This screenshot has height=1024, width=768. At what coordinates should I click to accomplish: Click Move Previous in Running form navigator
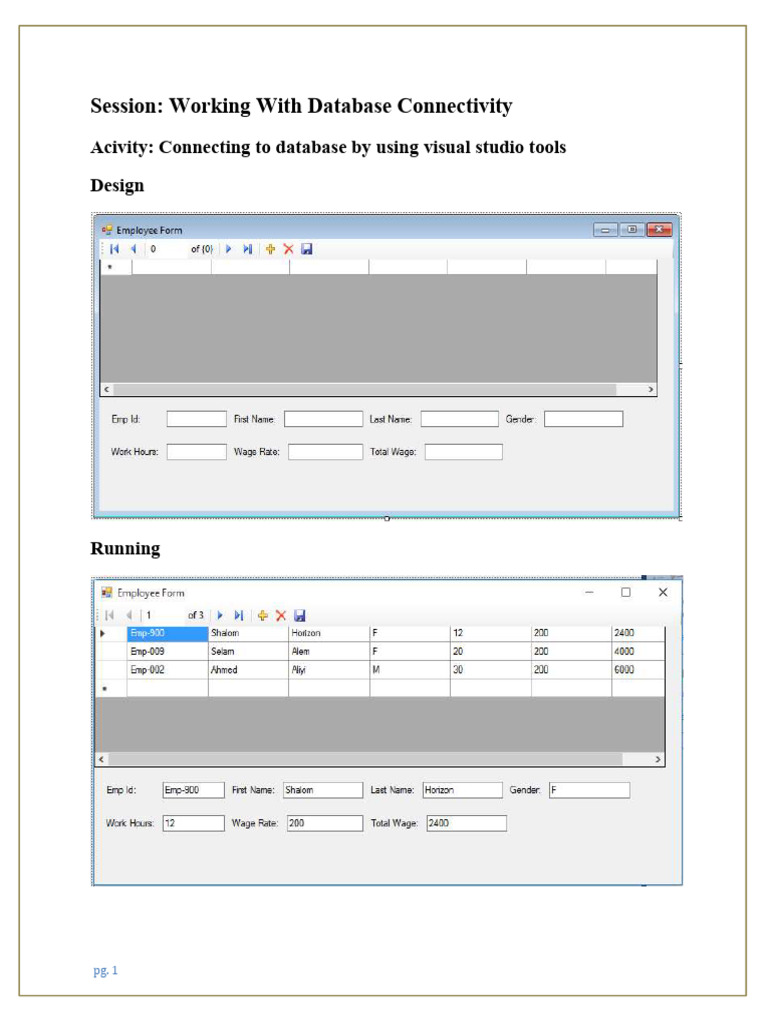[x=129, y=615]
